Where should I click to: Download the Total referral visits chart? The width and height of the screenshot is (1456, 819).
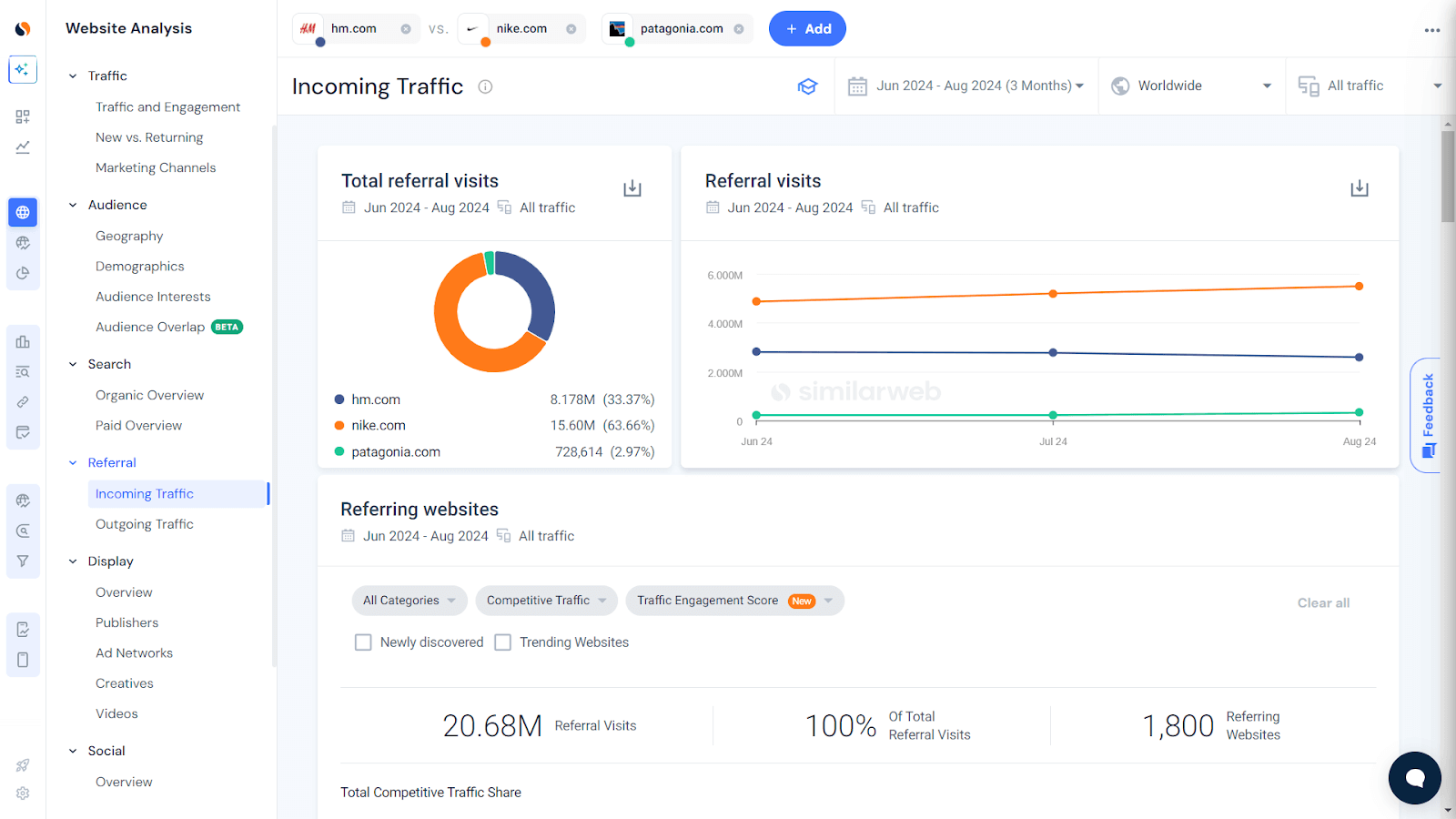[x=632, y=188]
